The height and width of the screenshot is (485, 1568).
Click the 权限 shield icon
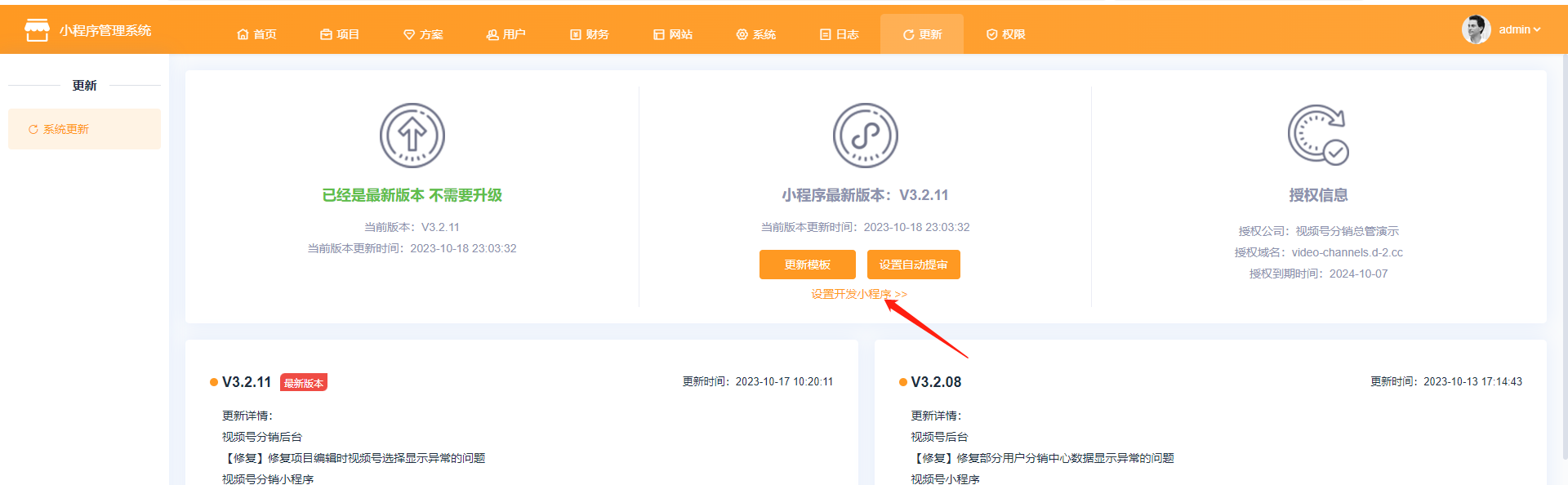tap(992, 34)
